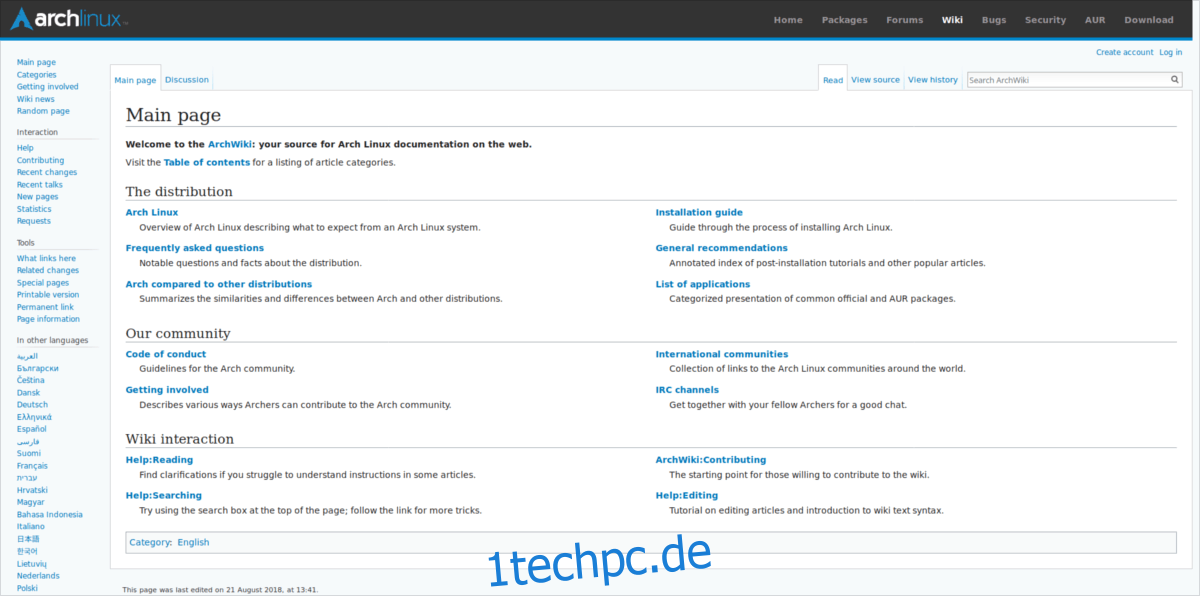Open Help:Editing
Viewport: 1200px width, 596px height.
(687, 495)
